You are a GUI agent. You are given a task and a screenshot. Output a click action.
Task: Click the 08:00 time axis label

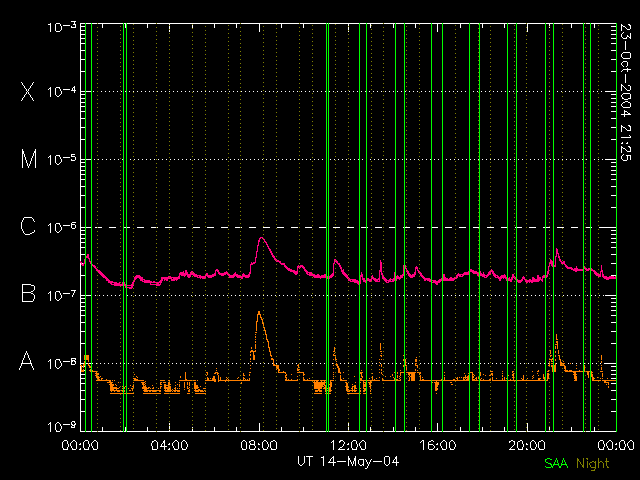259,445
